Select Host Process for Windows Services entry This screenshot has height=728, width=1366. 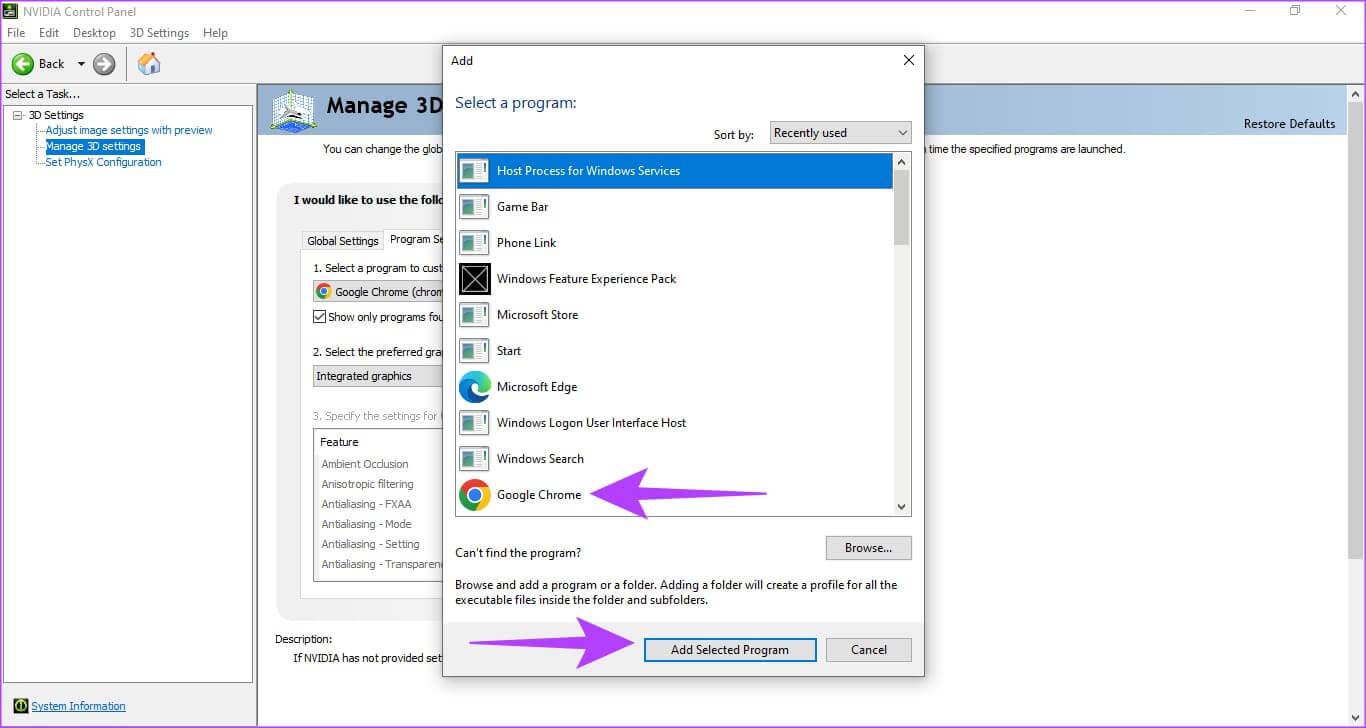[x=674, y=171]
